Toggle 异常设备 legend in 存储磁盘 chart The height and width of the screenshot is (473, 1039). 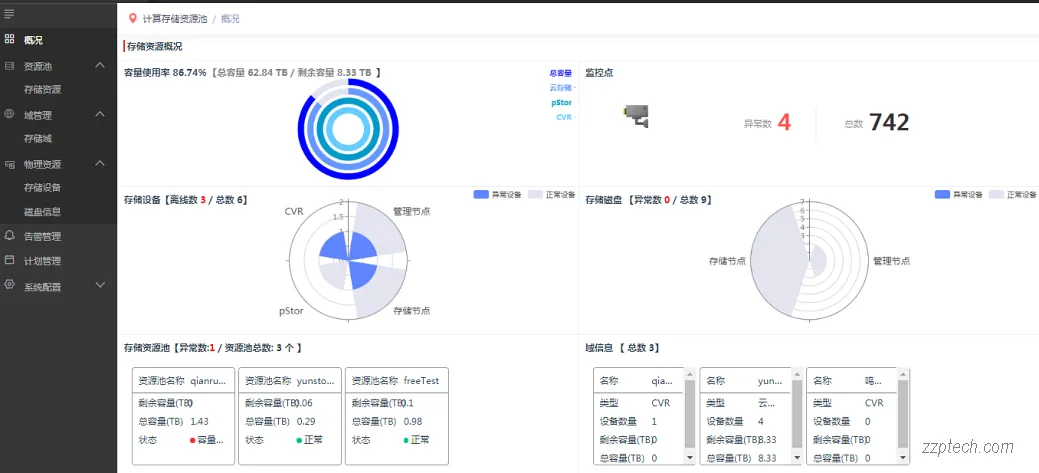tap(959, 195)
